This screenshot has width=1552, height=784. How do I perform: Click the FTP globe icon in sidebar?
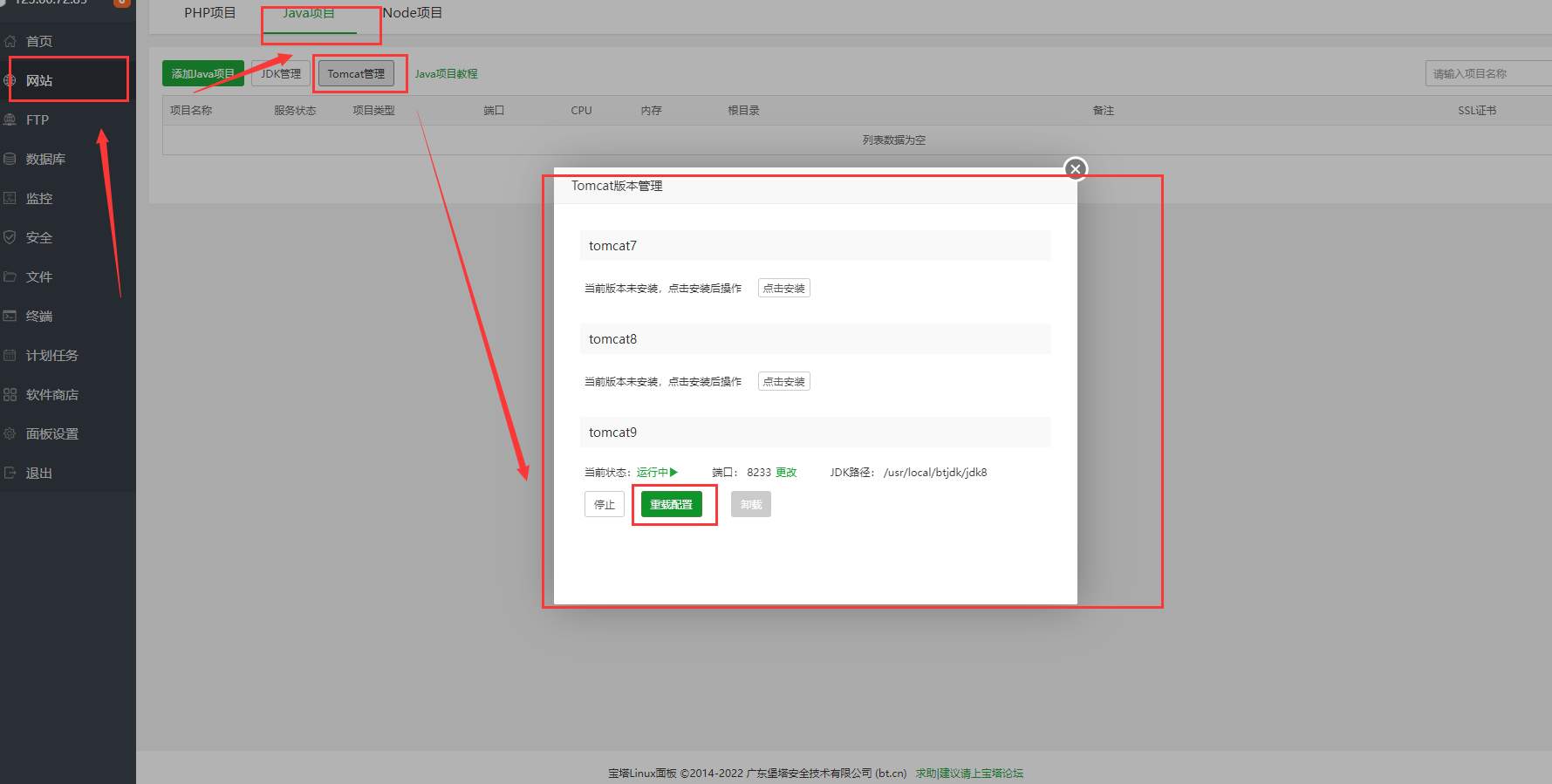[x=10, y=119]
